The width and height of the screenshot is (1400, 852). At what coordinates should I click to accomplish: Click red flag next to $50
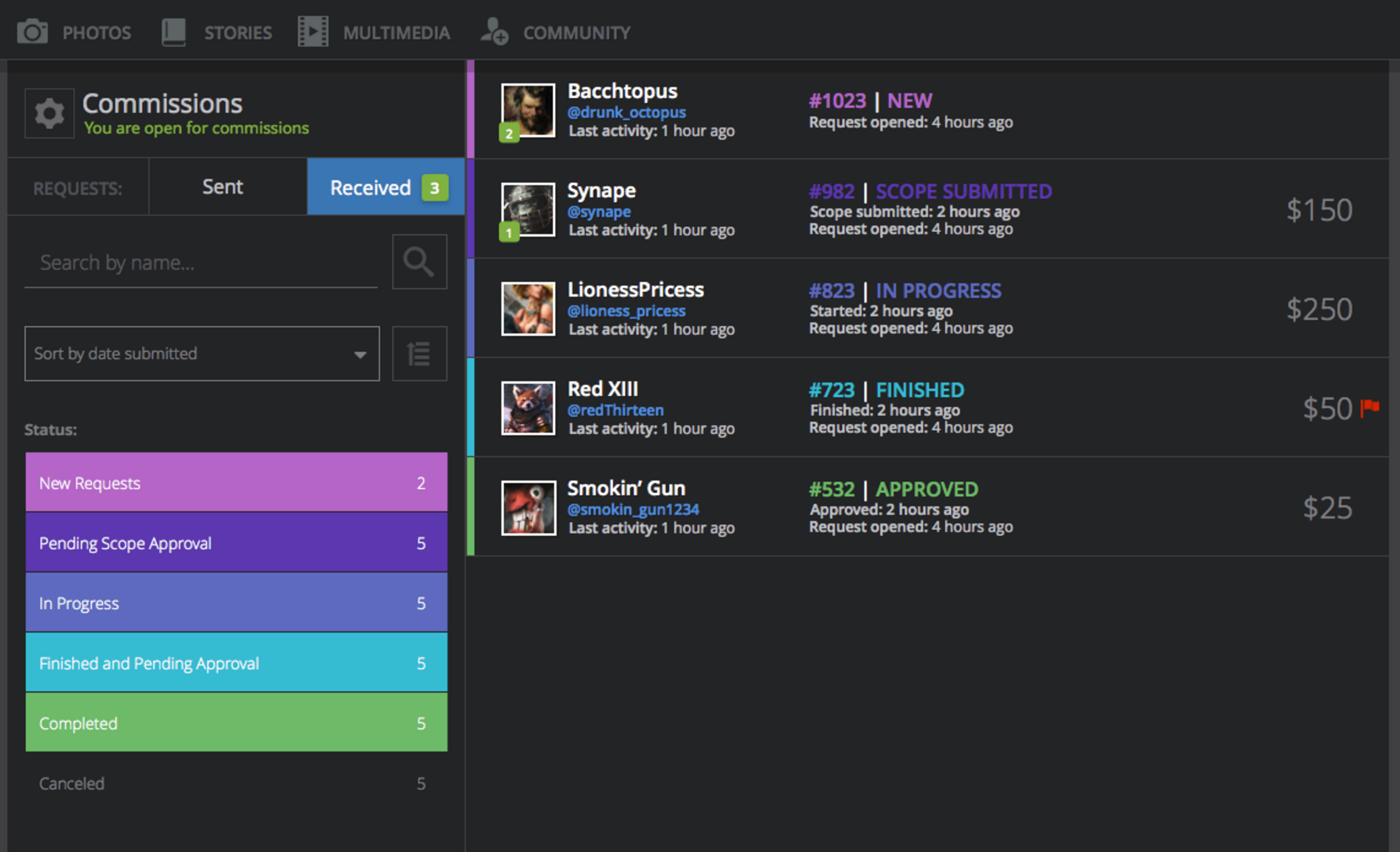pos(1370,407)
